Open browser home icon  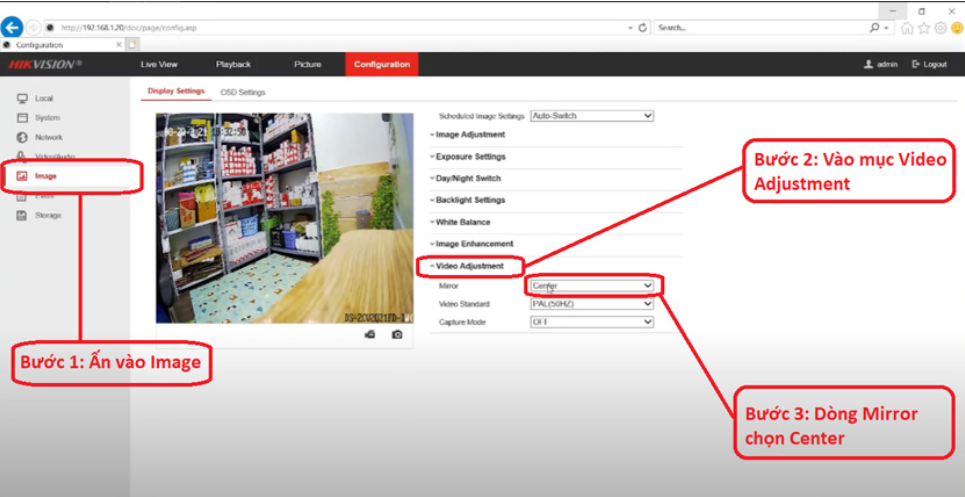click(x=907, y=28)
